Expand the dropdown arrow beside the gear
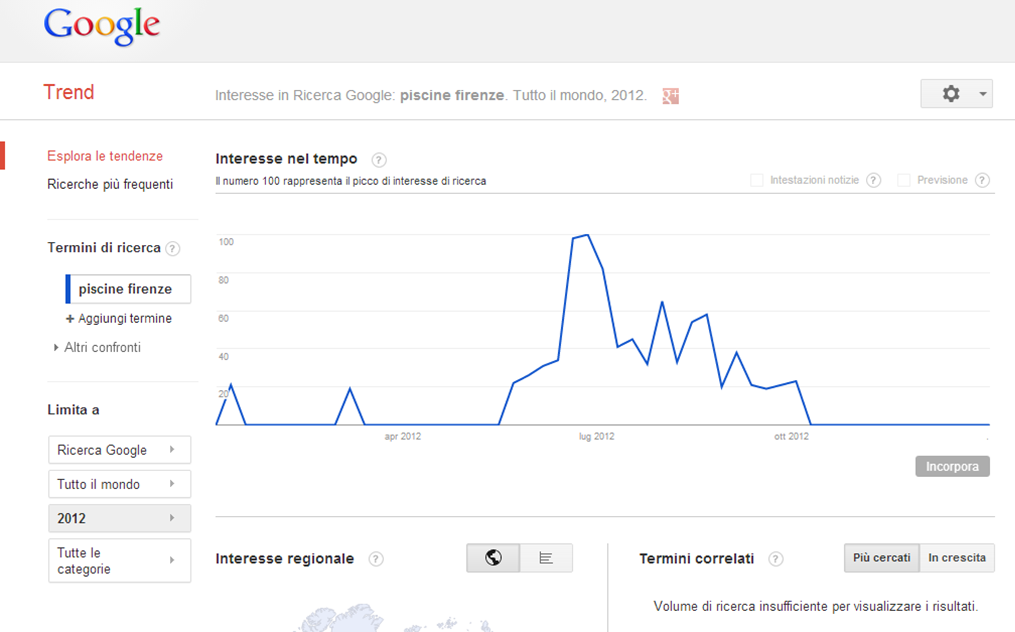 pyautogui.click(x=983, y=94)
